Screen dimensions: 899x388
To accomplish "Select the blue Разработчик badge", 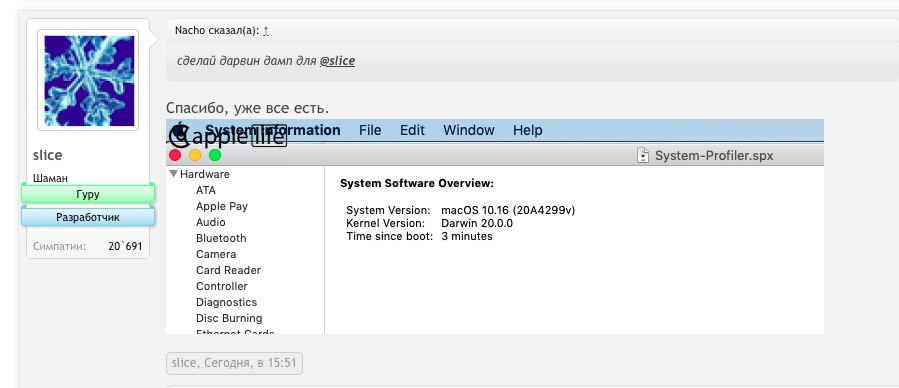I will [88, 217].
